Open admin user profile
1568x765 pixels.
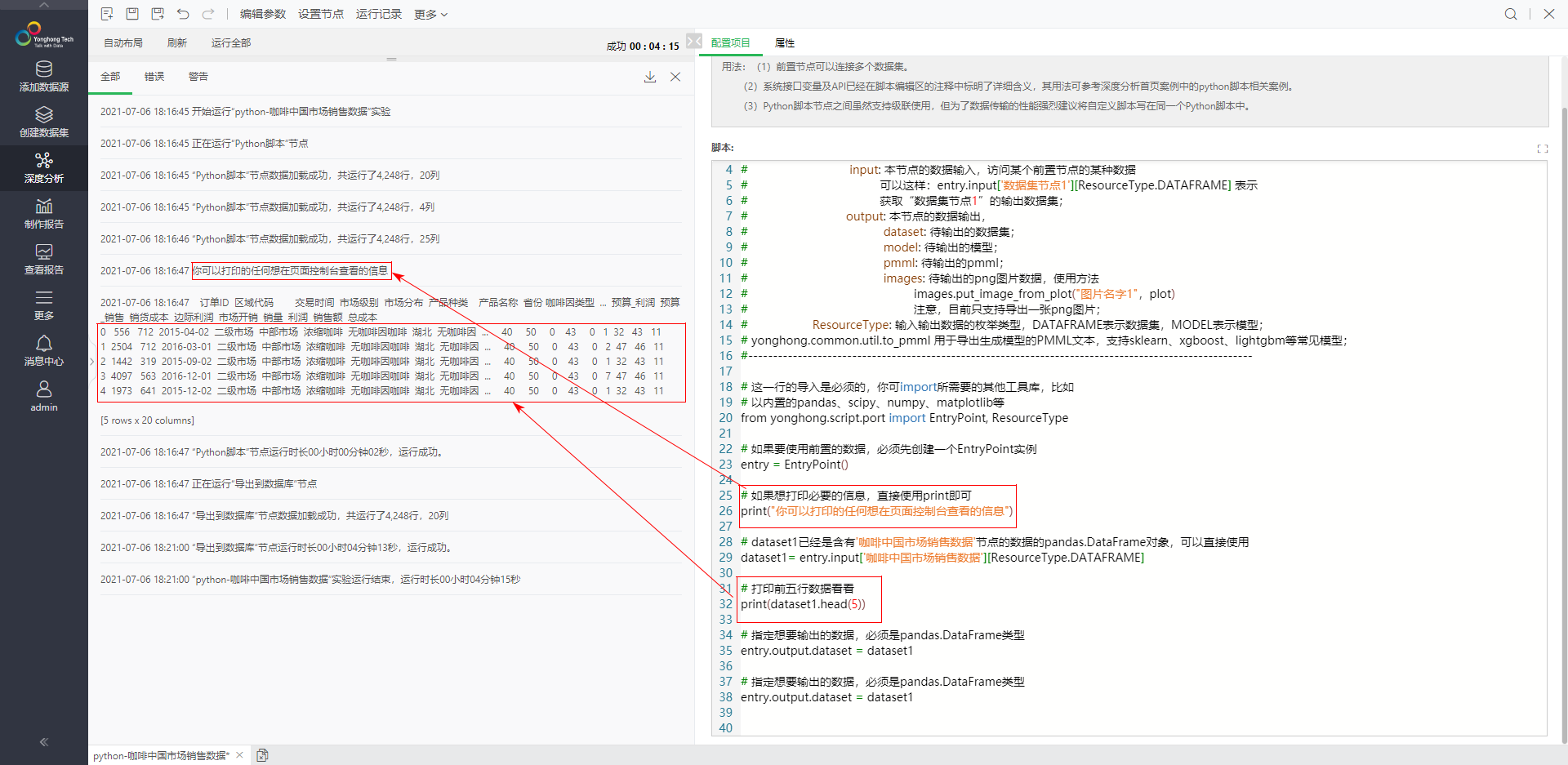44,397
